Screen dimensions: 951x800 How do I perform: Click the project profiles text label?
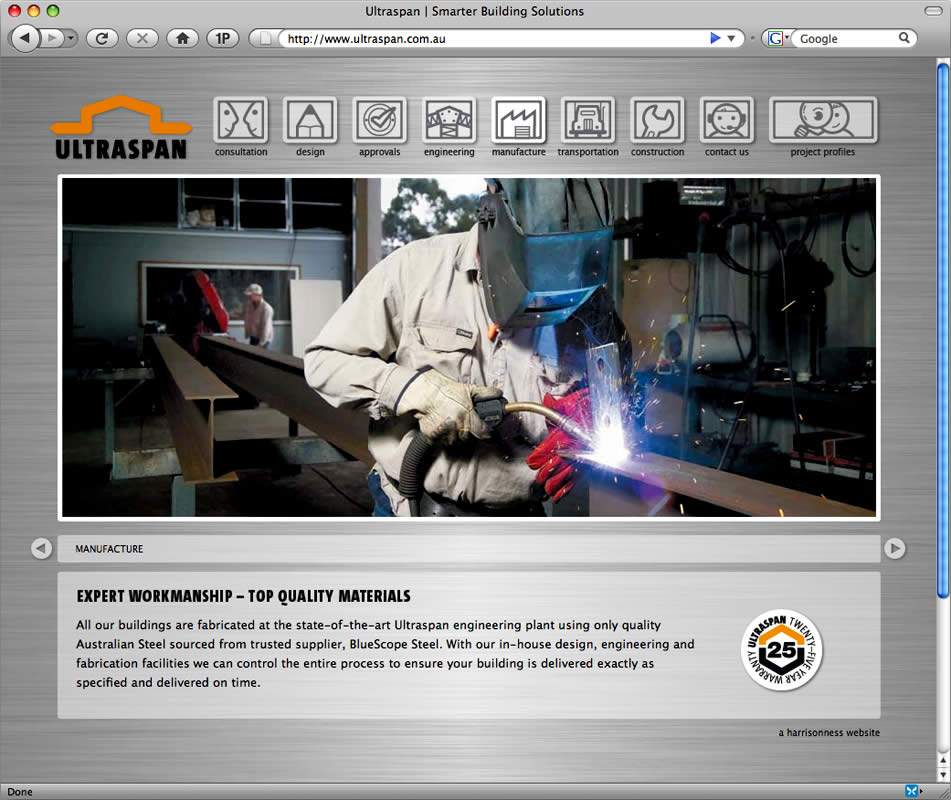click(x=822, y=152)
